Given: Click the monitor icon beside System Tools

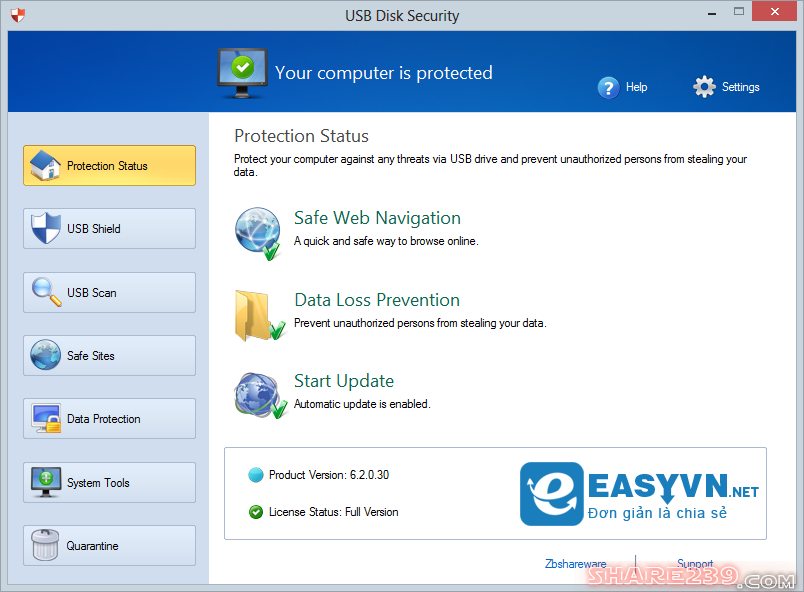Looking at the screenshot, I should [46, 482].
